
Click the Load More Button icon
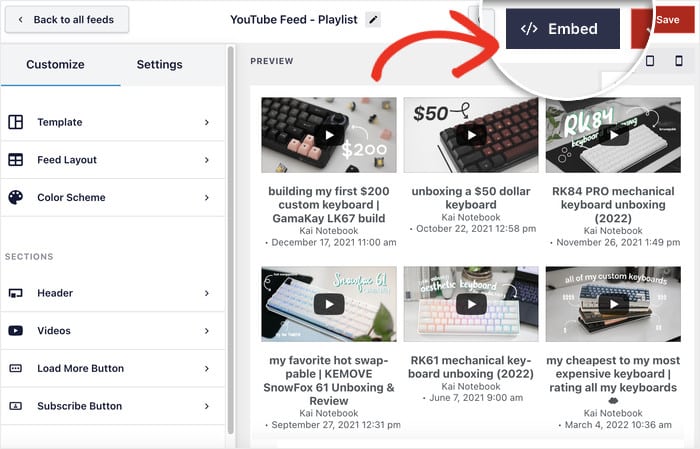[16, 368]
